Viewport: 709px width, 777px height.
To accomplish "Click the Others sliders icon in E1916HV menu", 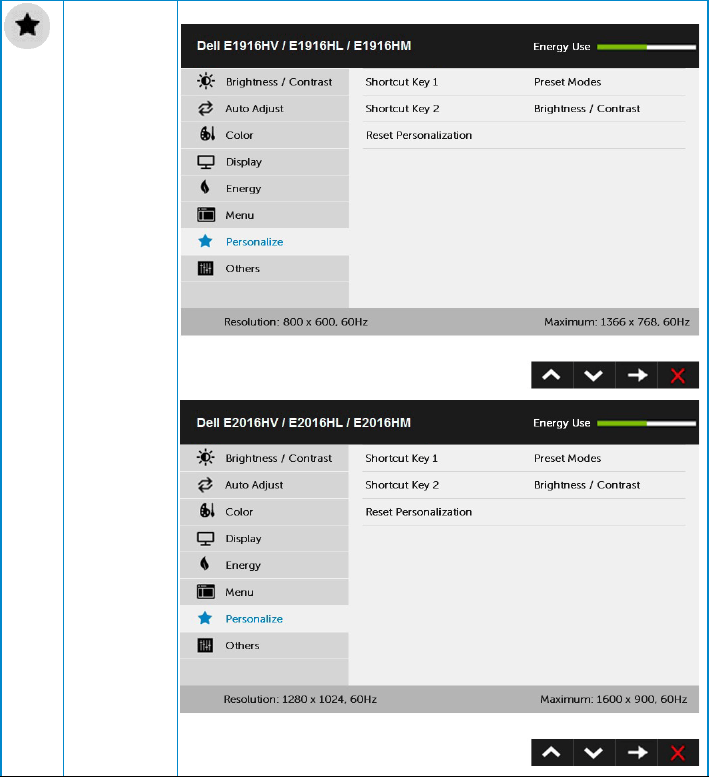I will pyautogui.click(x=205, y=268).
